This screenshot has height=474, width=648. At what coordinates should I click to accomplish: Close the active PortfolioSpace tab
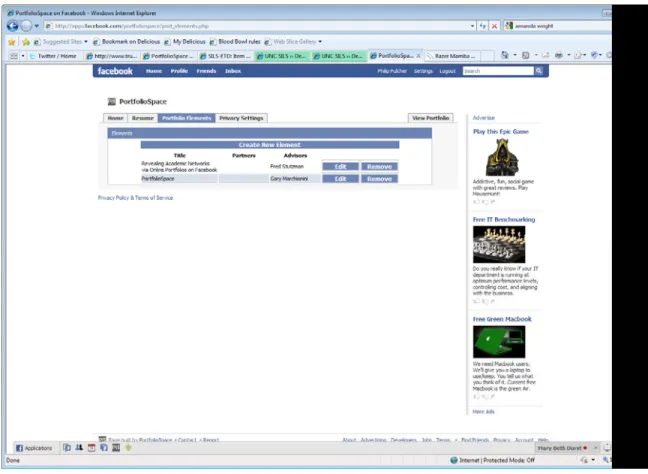pos(418,56)
